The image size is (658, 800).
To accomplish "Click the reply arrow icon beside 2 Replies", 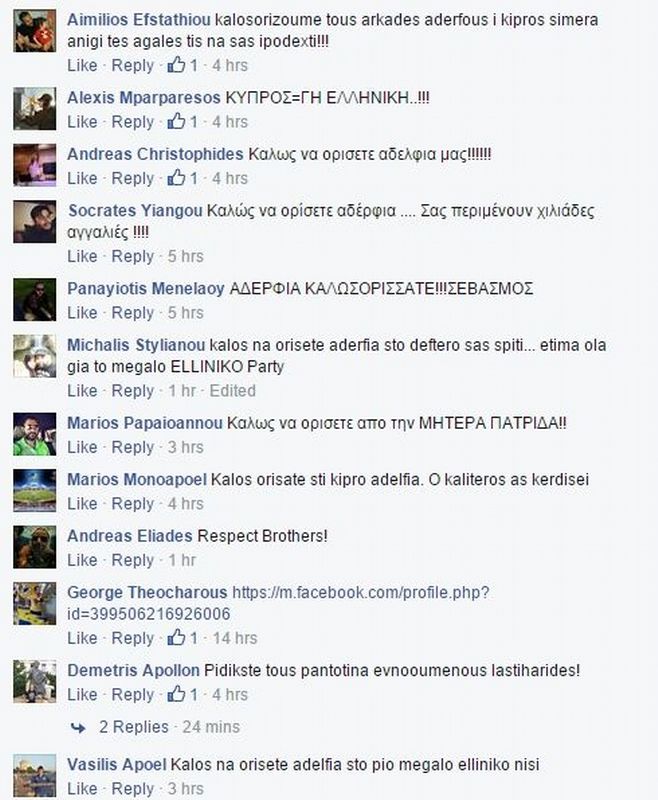I will pos(78,728).
